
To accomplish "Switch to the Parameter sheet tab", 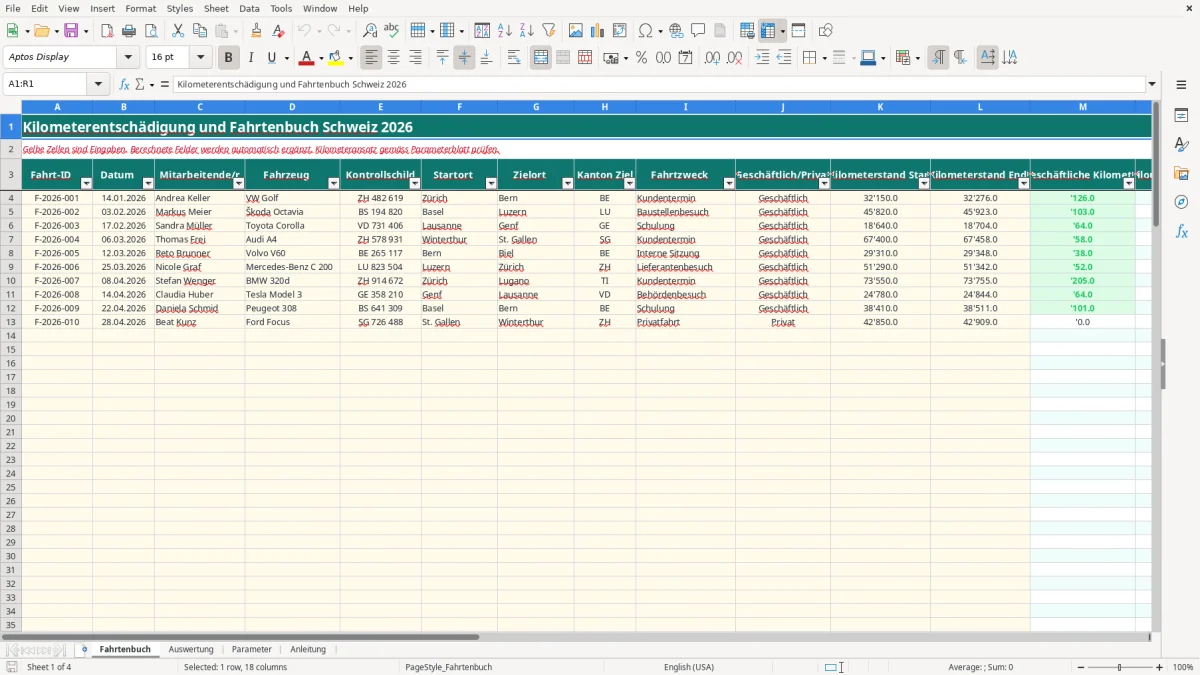I will coord(252,649).
